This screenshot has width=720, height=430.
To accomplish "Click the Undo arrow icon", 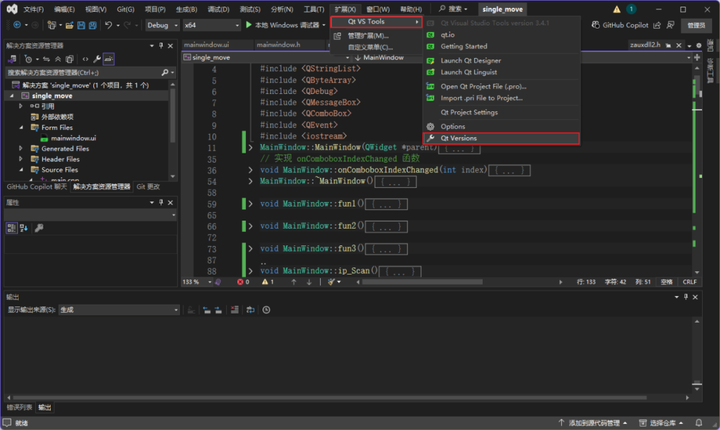I will point(108,25).
